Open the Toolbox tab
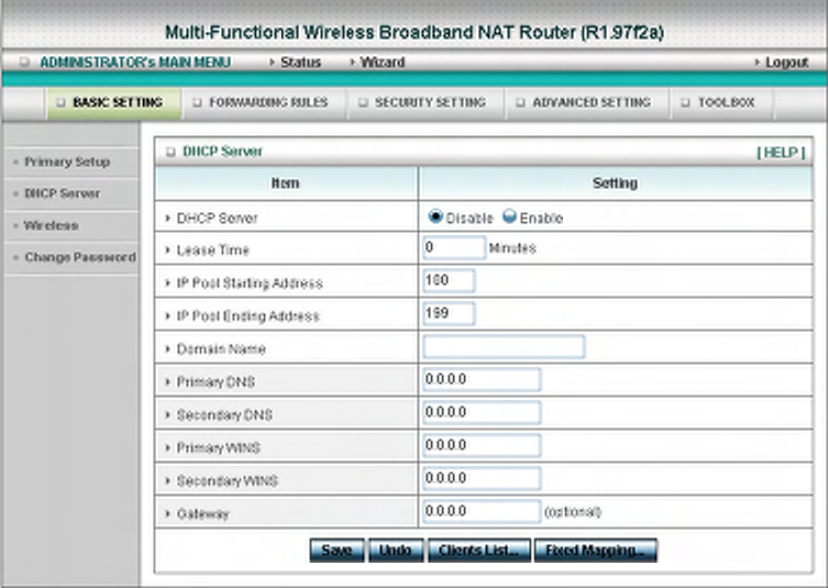 click(x=722, y=102)
